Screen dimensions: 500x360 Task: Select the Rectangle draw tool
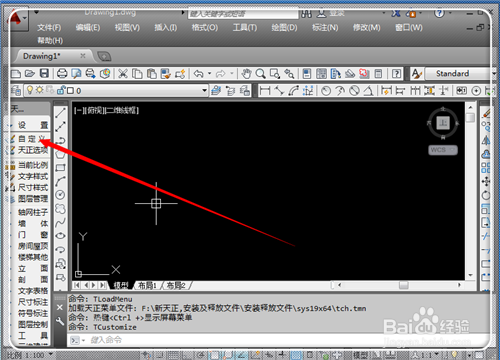click(x=60, y=167)
